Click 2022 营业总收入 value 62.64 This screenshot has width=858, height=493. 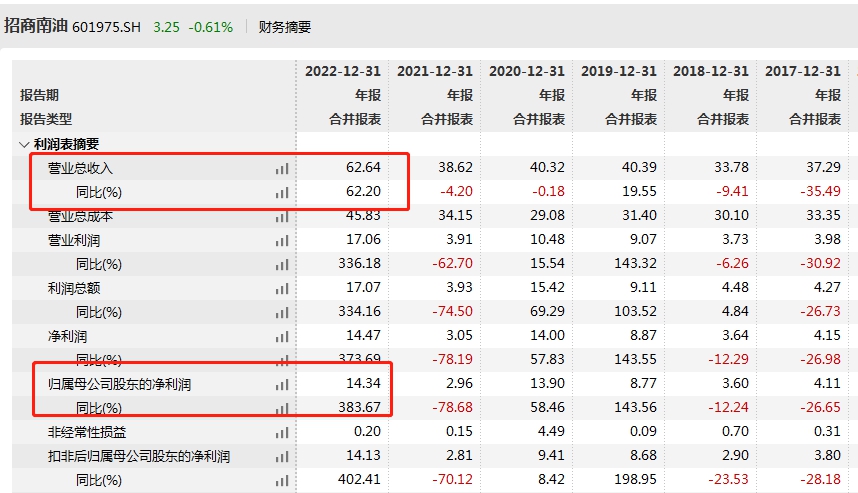[363, 167]
